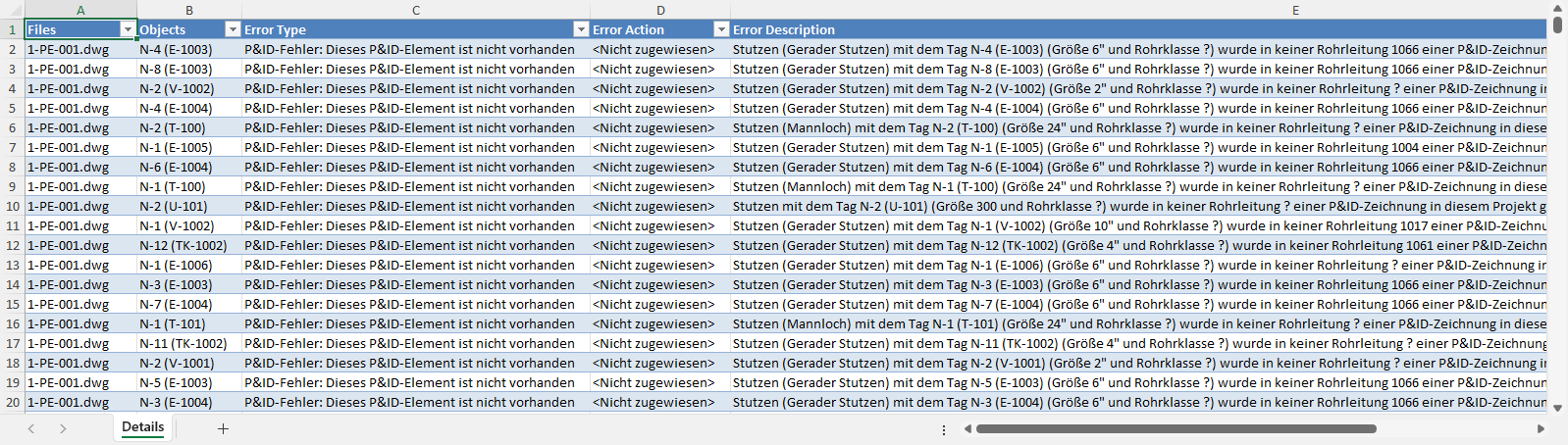Click the three-dot tab bar resize handle
The image size is (1568, 445).
pyautogui.click(x=944, y=429)
